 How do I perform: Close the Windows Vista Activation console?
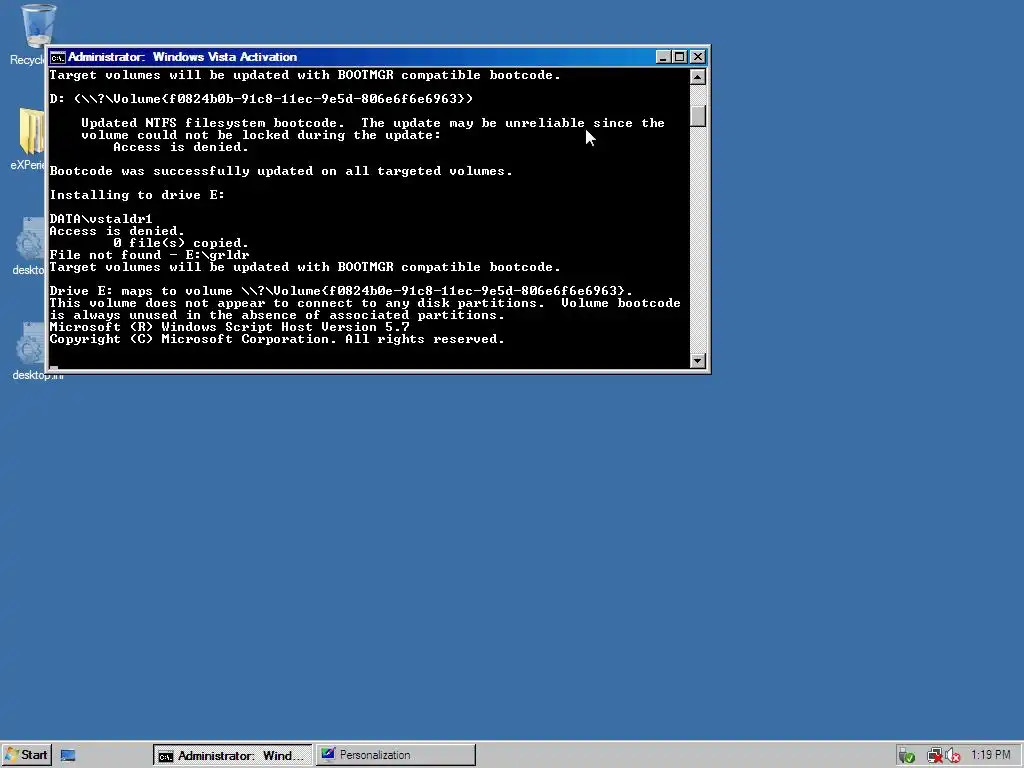(698, 57)
